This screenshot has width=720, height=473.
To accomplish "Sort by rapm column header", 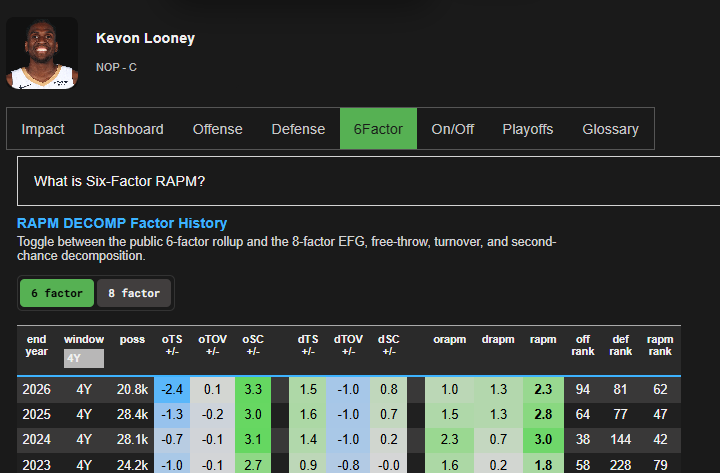I will 543,339.
